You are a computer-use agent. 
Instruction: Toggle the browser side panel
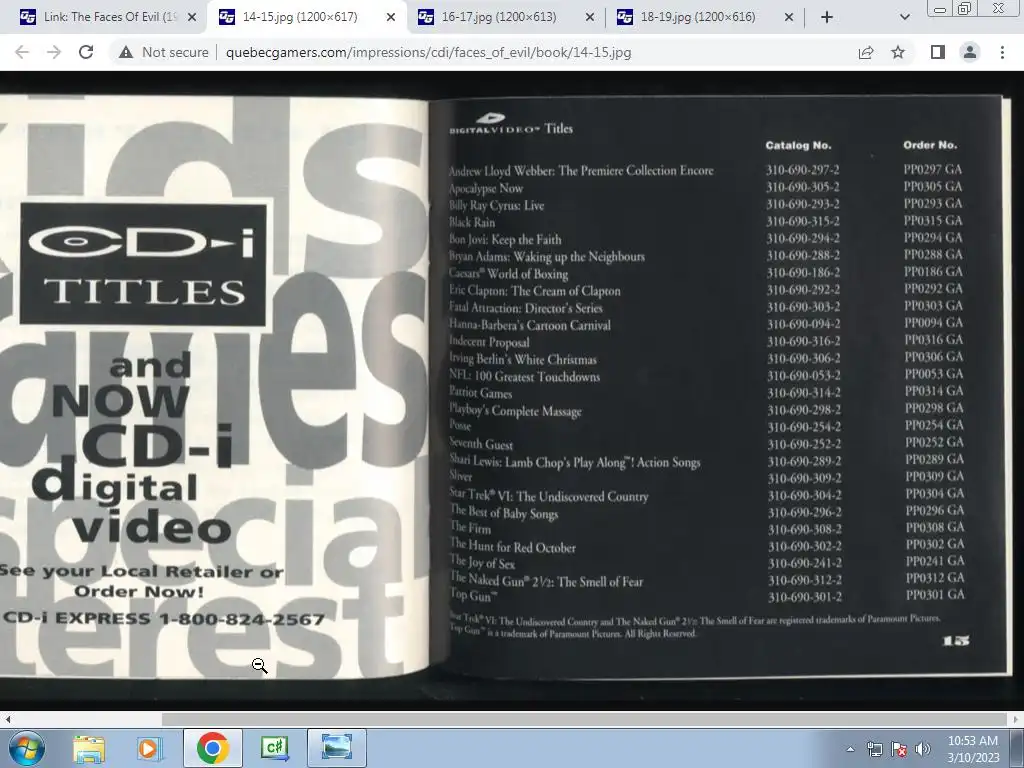tap(938, 52)
